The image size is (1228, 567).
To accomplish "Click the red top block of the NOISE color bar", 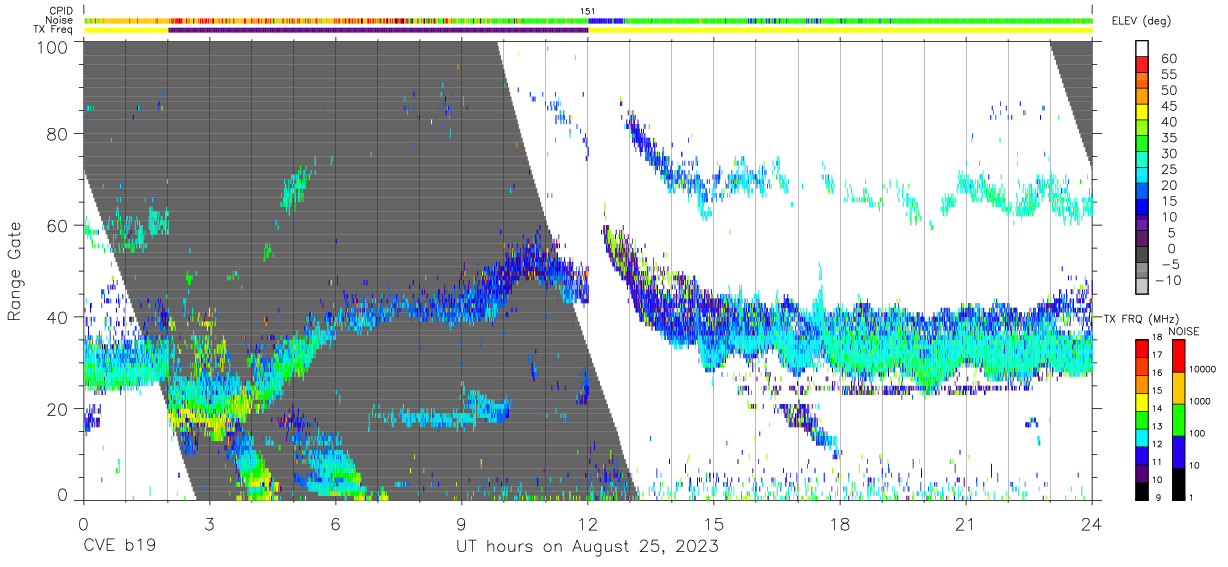I will point(1180,355).
